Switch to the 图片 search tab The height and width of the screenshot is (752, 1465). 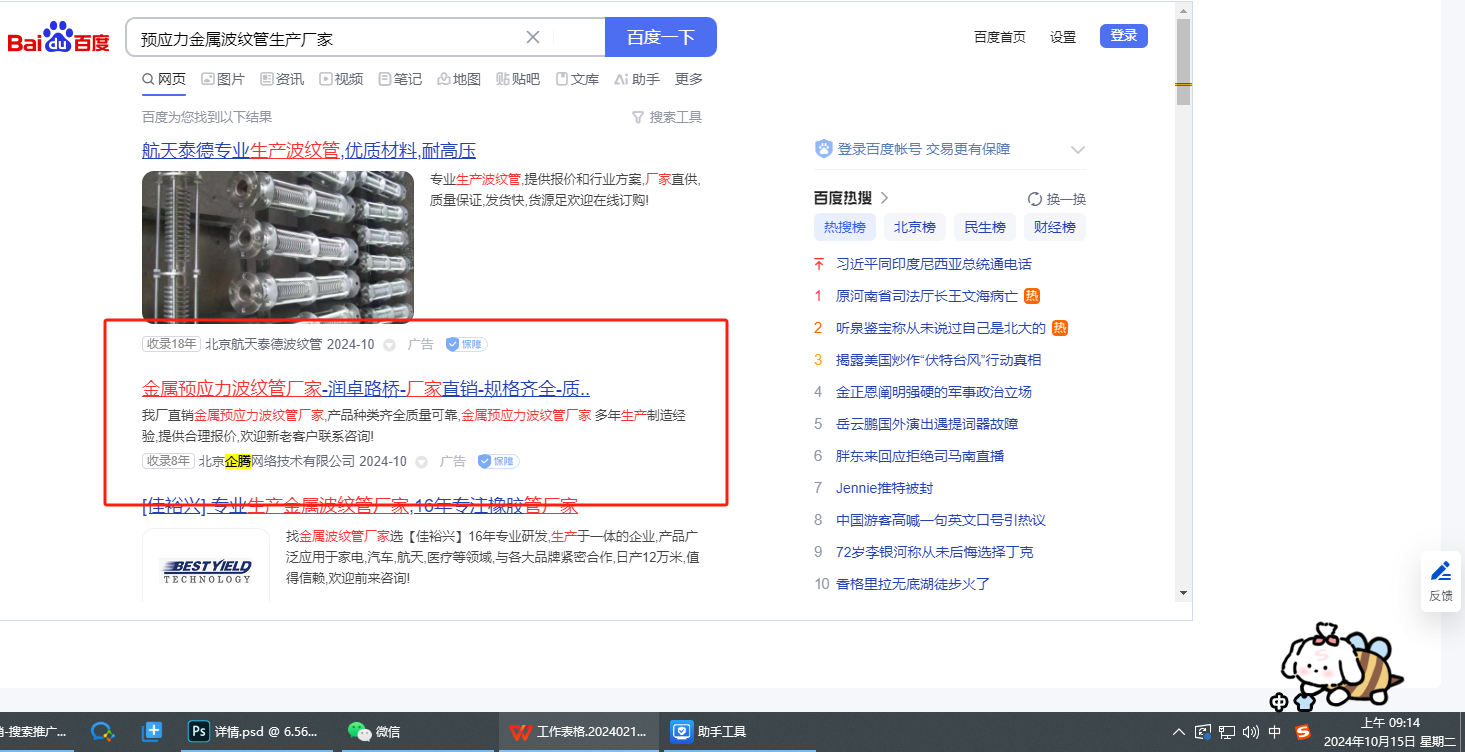point(222,79)
